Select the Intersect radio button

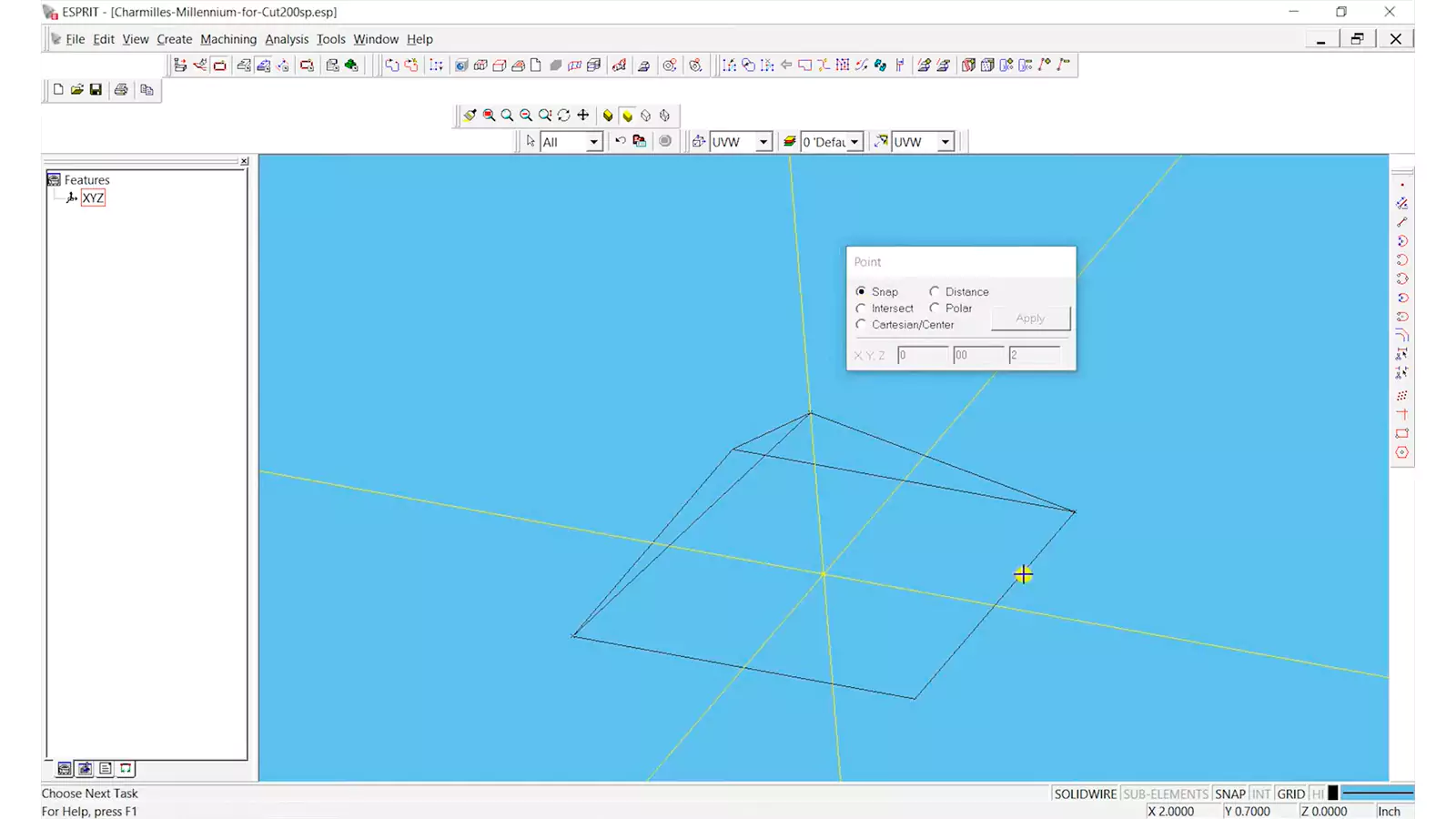[861, 308]
